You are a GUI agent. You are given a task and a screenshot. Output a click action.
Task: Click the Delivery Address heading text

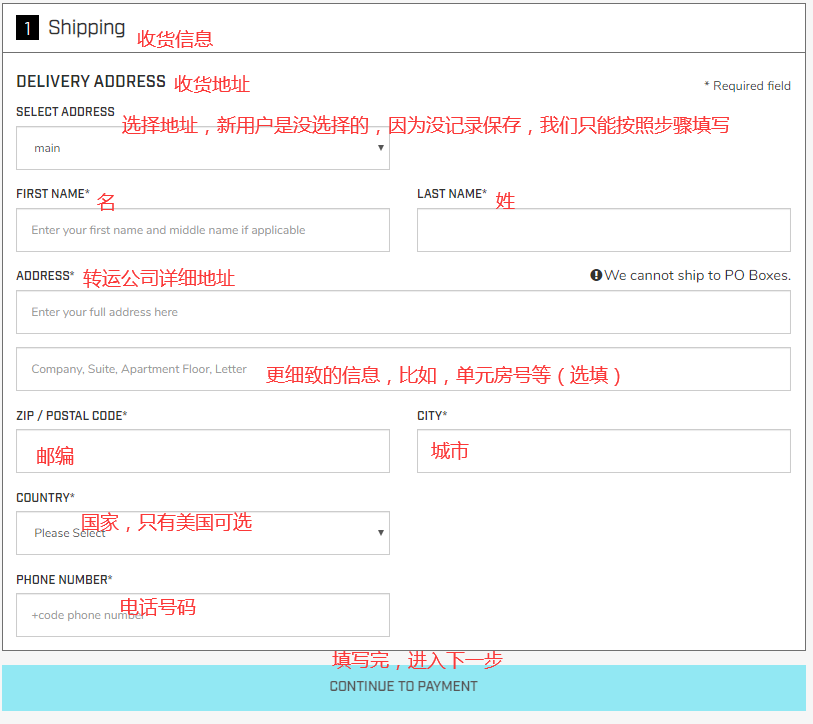91,82
